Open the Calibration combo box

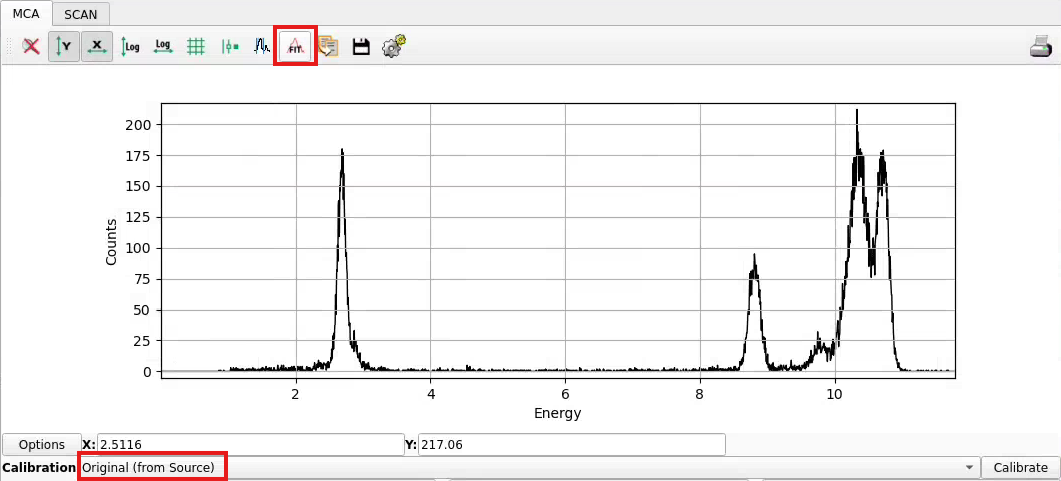click(529, 467)
